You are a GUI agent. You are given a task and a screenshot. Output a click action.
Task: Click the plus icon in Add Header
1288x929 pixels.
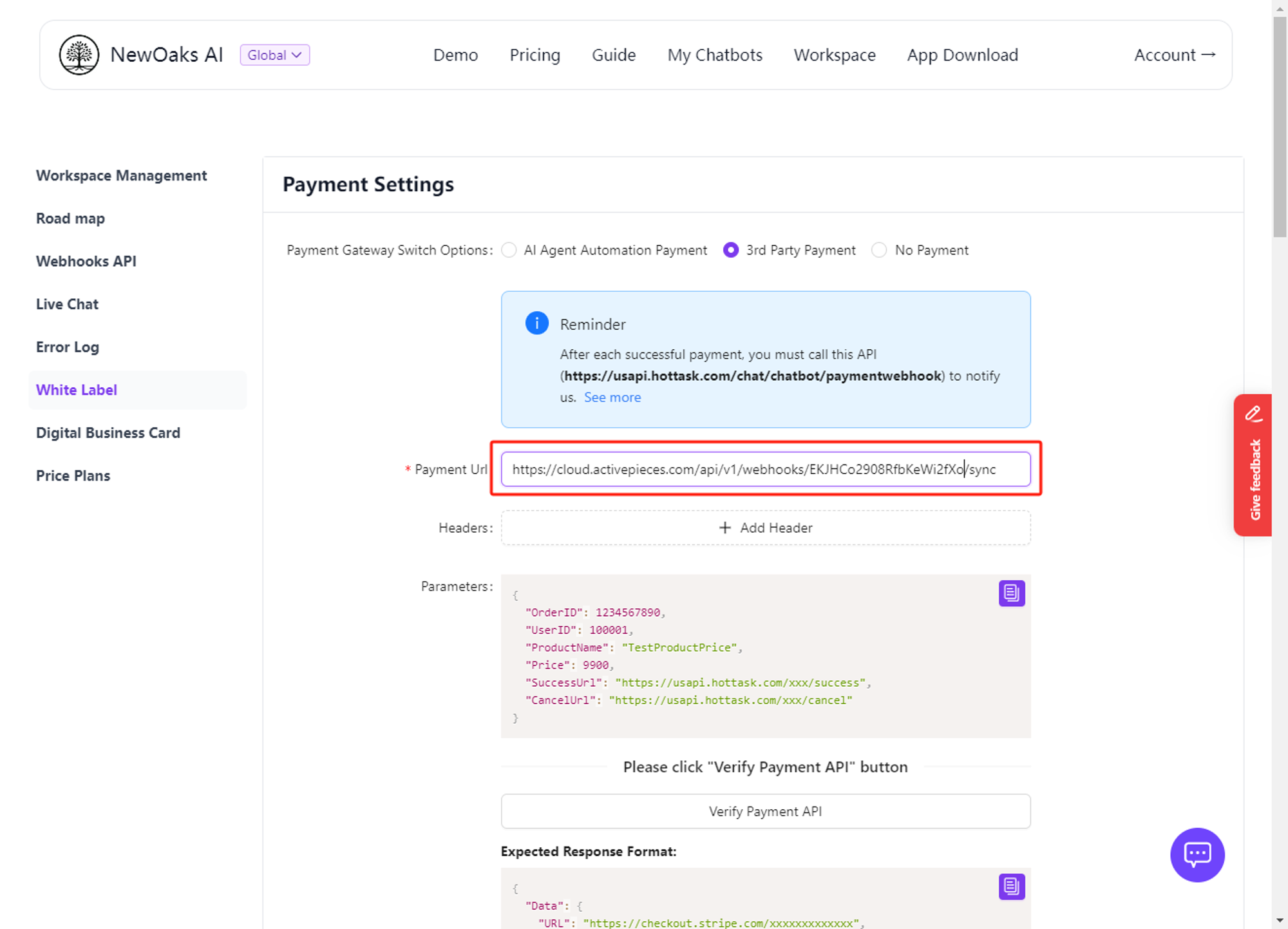click(724, 528)
